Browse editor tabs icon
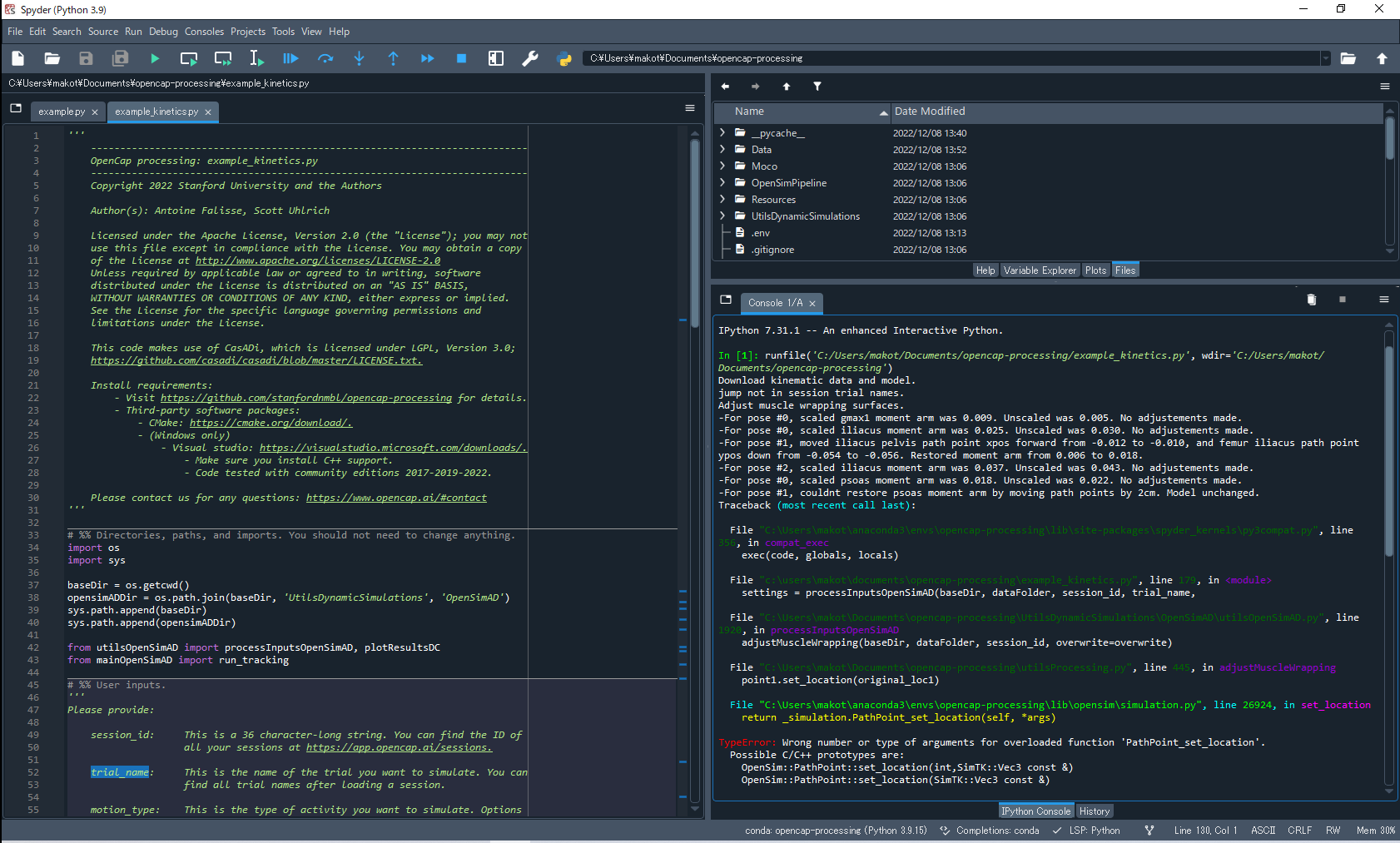Viewport: 1400px width, 843px height. (16, 108)
